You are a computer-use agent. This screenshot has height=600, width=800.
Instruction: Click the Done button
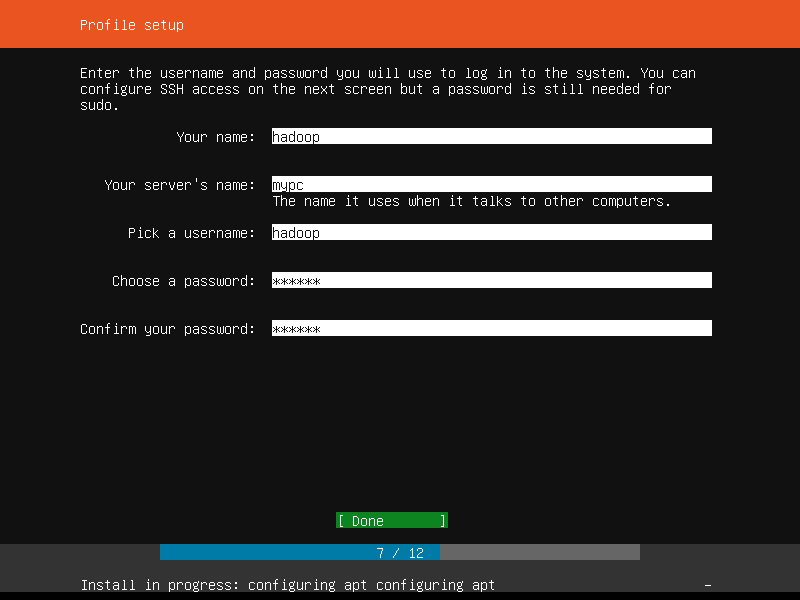tap(392, 520)
